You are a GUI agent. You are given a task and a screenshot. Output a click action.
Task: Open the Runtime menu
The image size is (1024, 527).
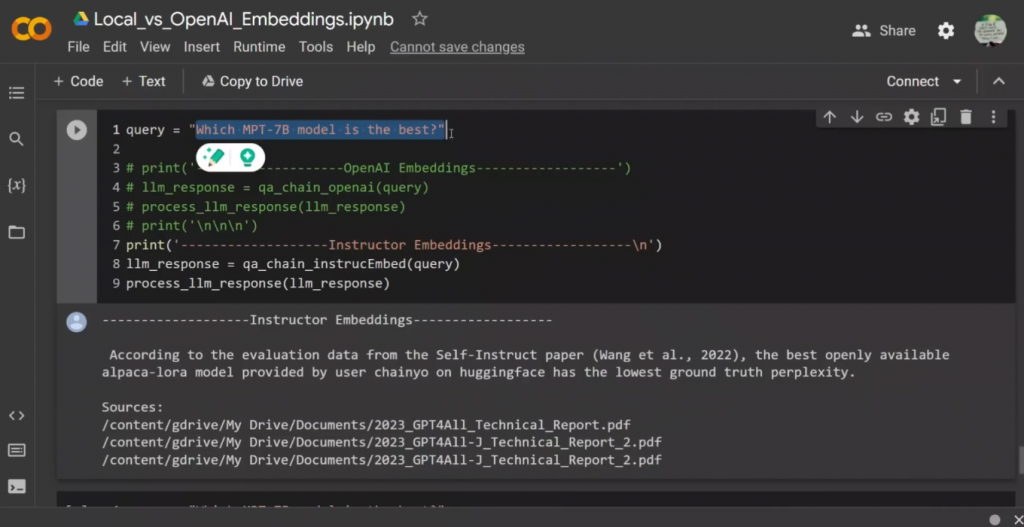click(x=259, y=47)
